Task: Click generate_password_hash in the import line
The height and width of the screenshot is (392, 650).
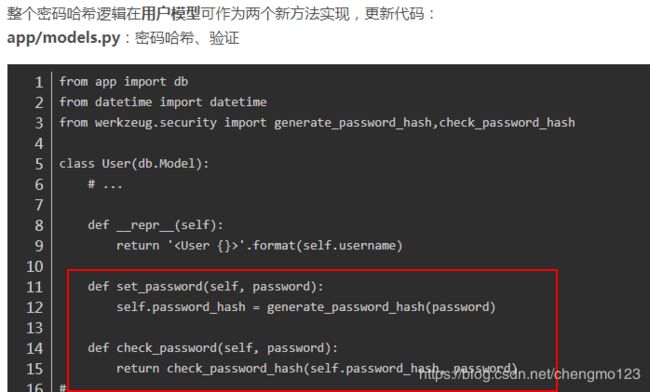Action: 353,123
